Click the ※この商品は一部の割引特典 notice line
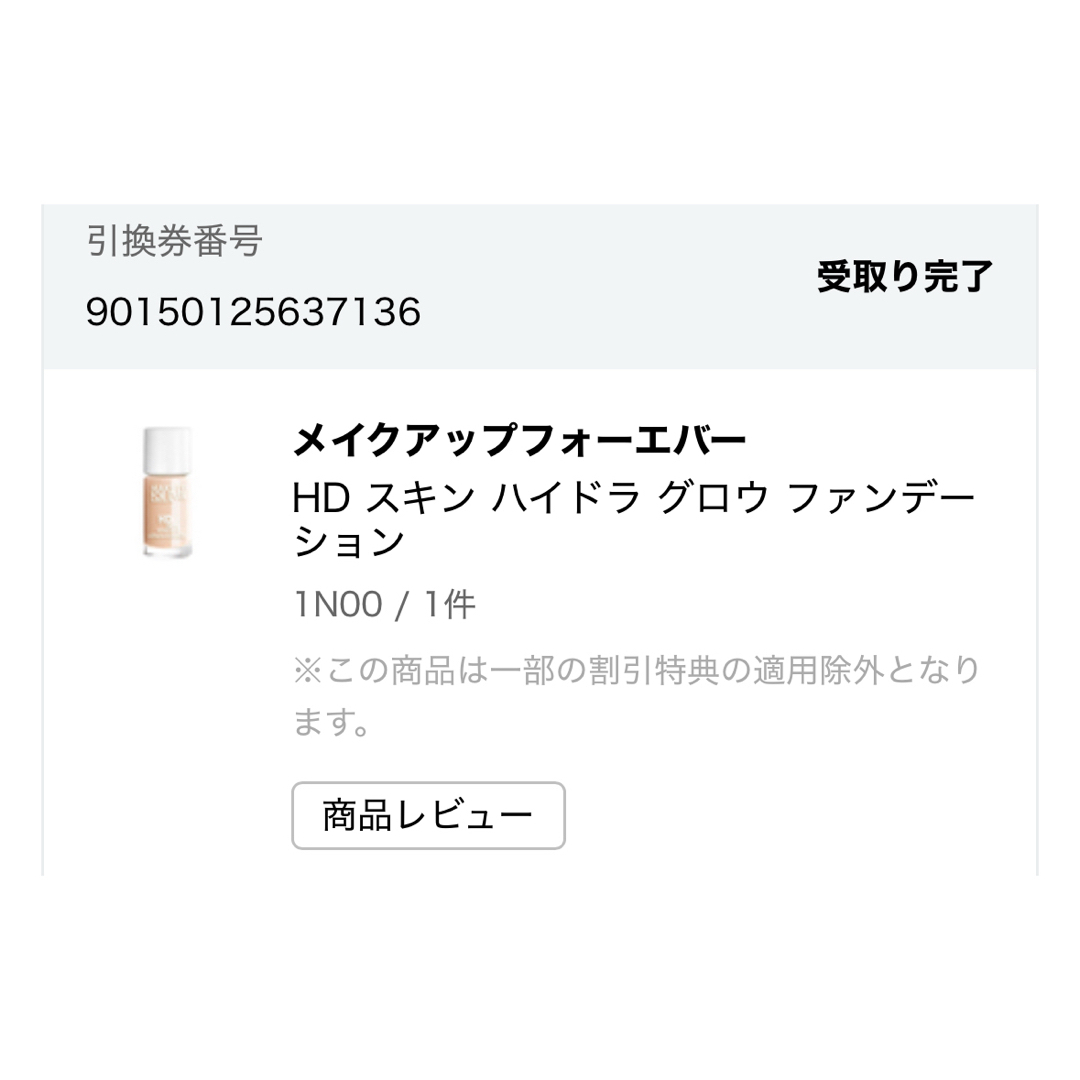 (636, 670)
